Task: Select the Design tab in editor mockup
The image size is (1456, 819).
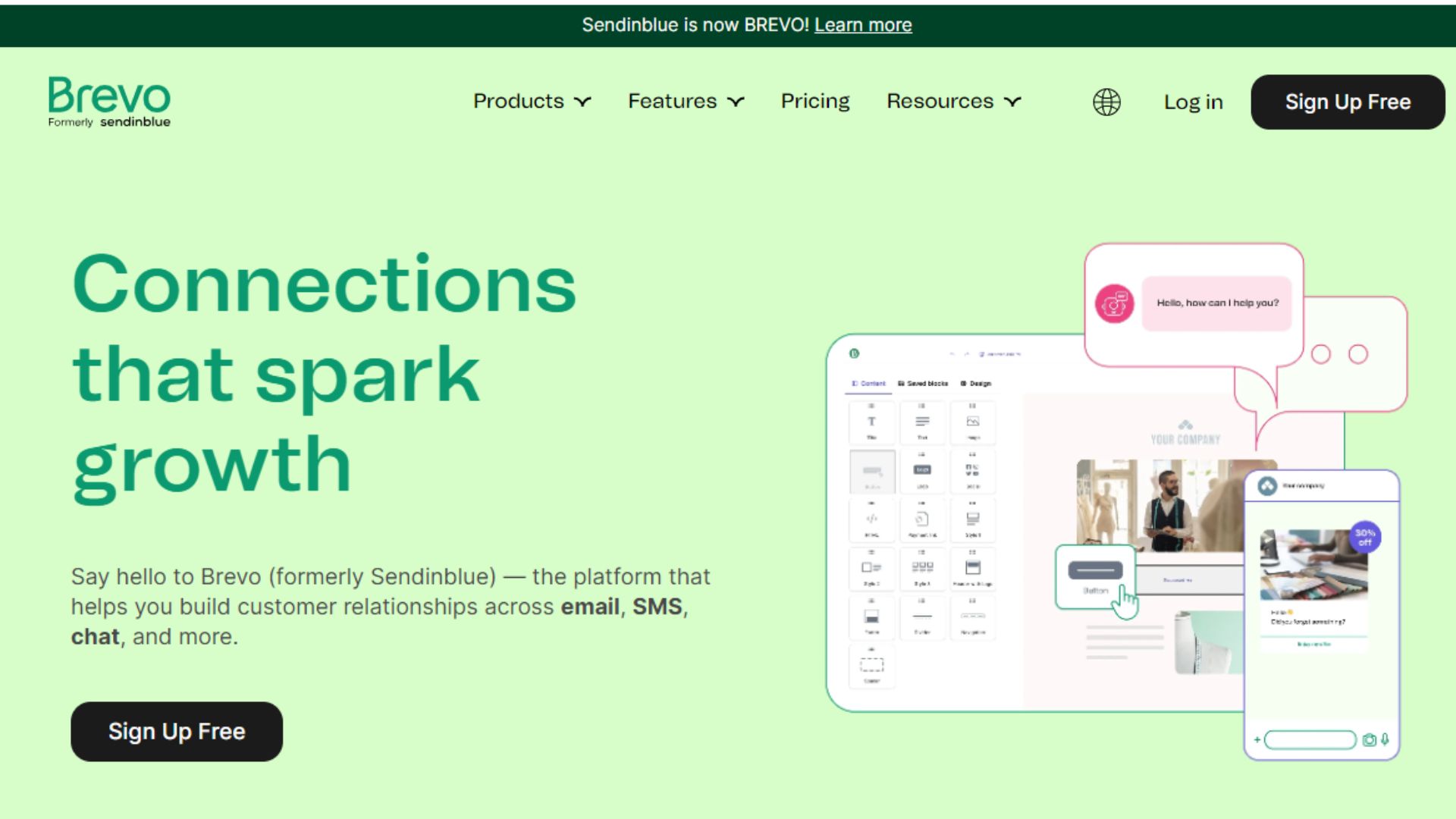Action: [x=976, y=384]
